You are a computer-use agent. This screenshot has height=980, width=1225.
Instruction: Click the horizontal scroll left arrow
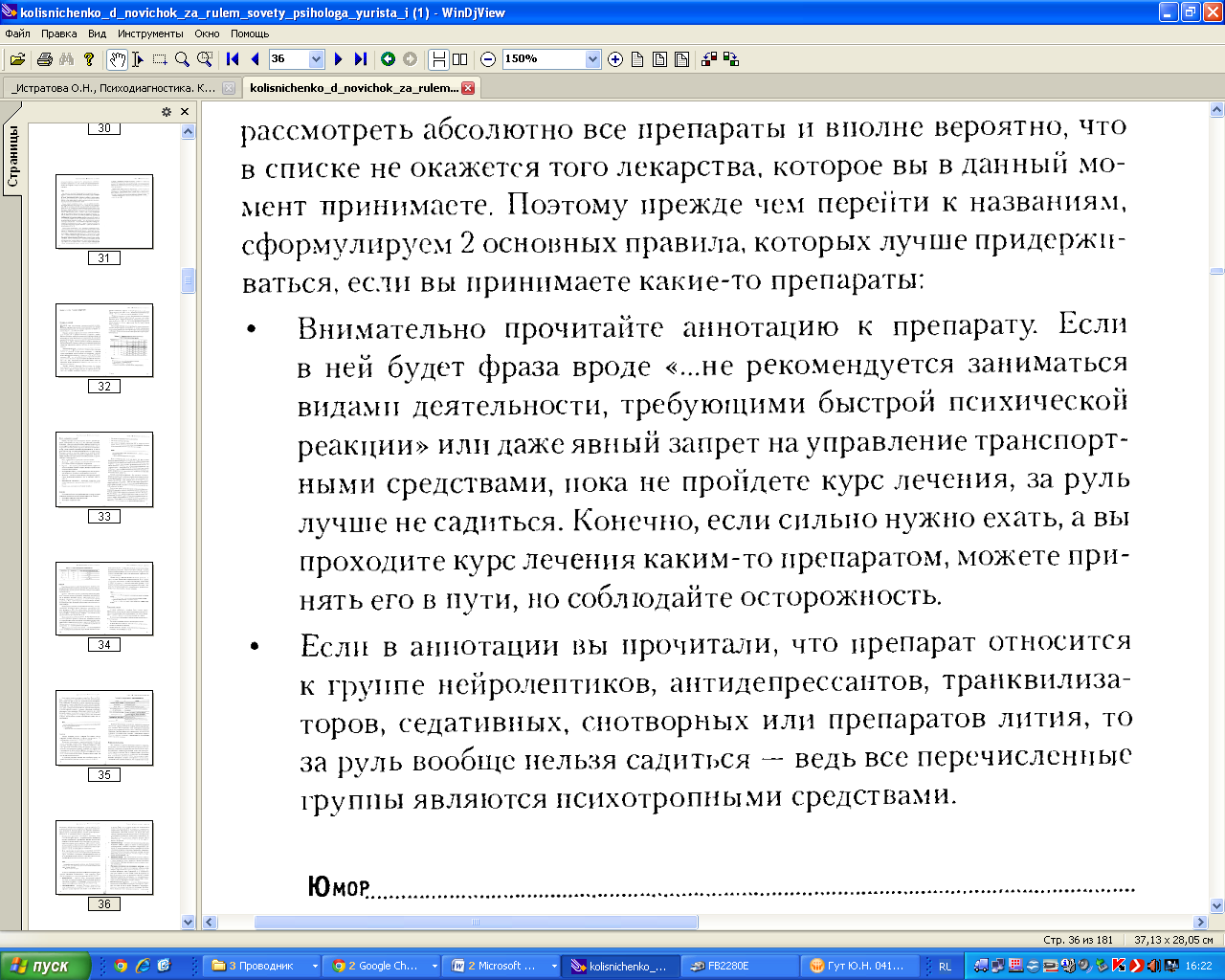click(211, 923)
